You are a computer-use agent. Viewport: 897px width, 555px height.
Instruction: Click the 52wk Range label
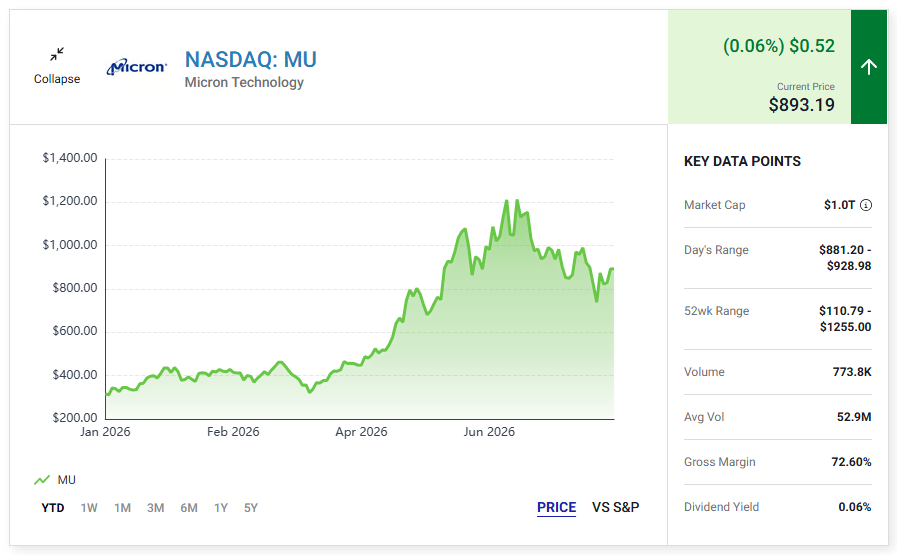point(717,311)
